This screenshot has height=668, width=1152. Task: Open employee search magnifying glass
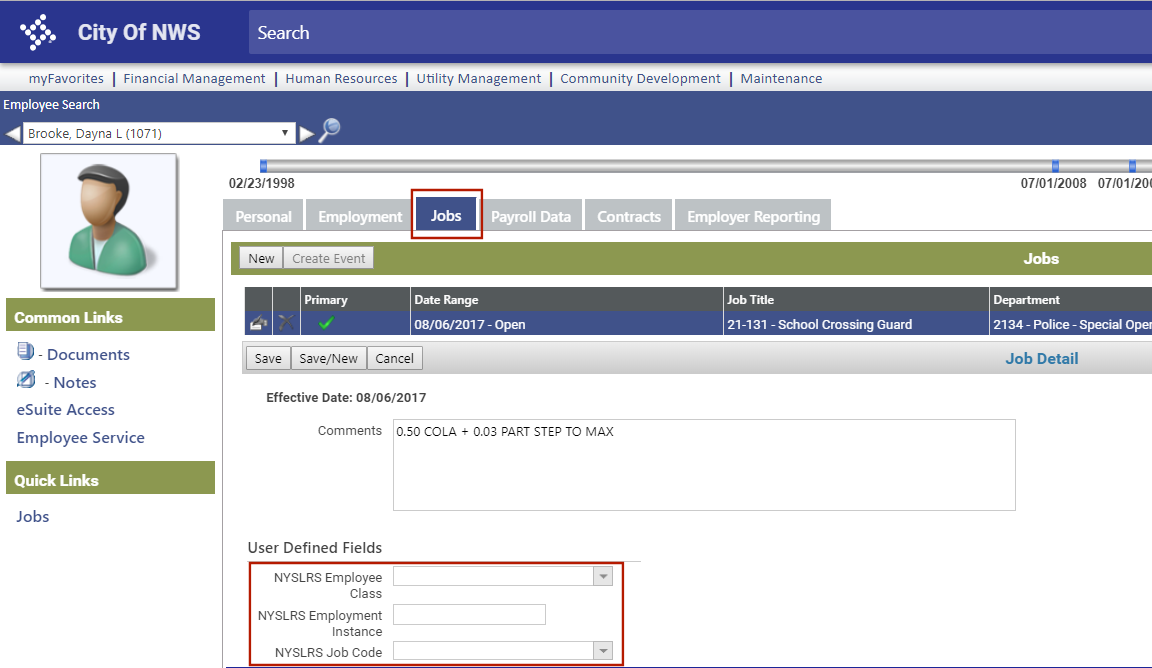click(x=329, y=131)
